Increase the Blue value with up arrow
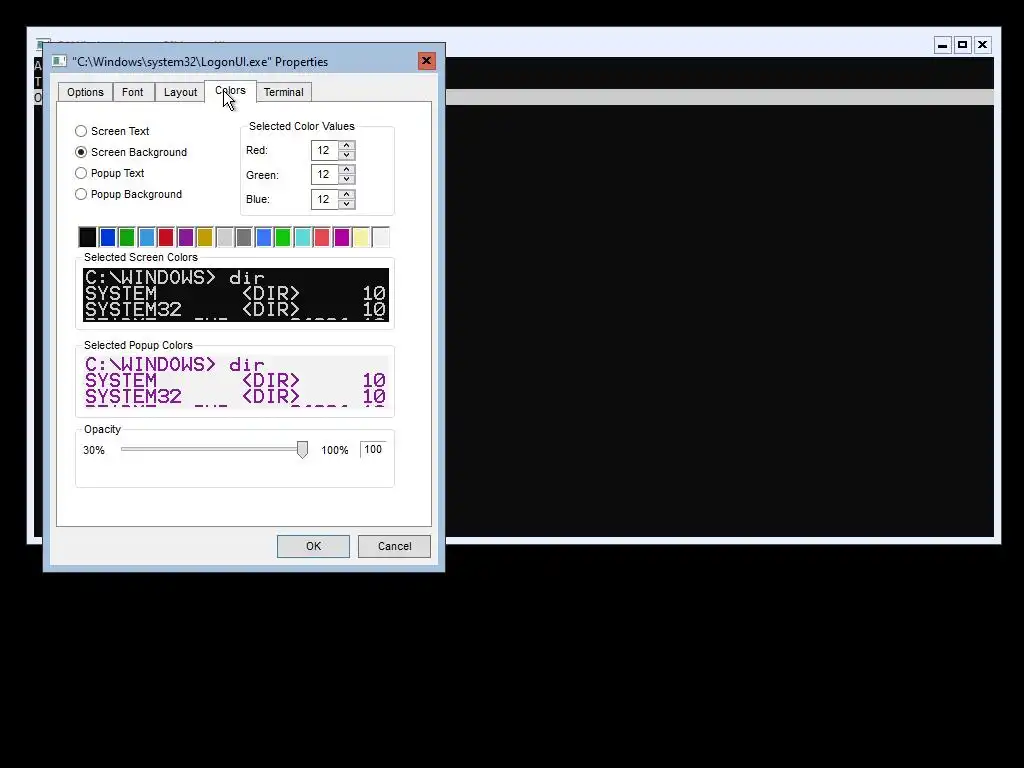The width and height of the screenshot is (1024, 768). tap(347, 194)
